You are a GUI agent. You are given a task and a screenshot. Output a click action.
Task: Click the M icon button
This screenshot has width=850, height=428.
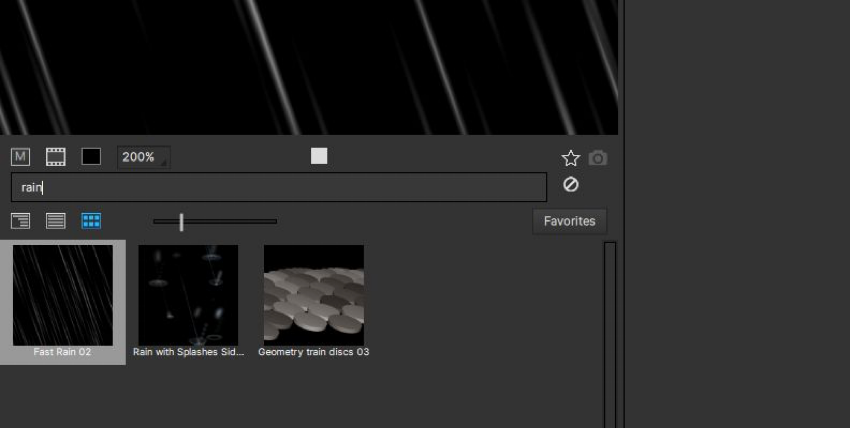coord(20,157)
